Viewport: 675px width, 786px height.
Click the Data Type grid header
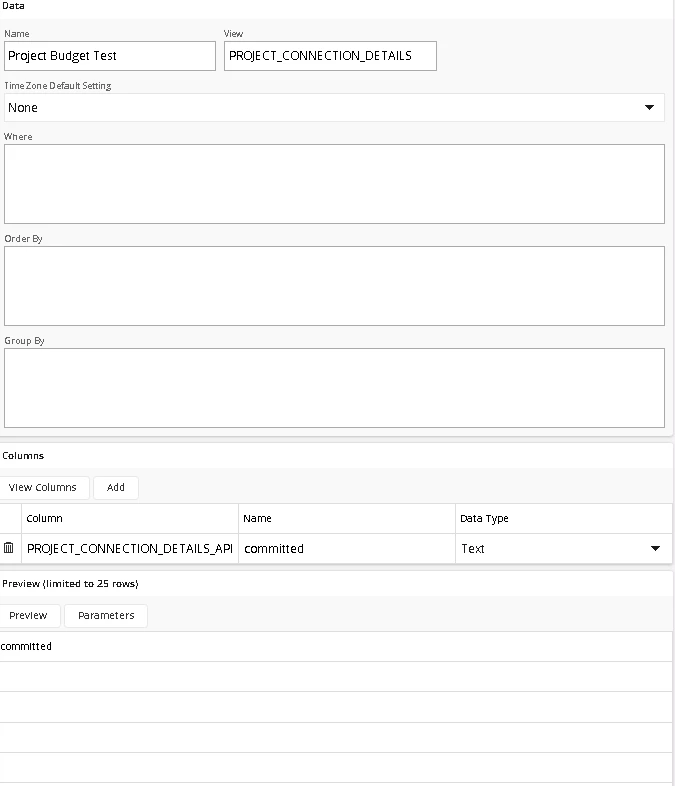click(x=484, y=519)
